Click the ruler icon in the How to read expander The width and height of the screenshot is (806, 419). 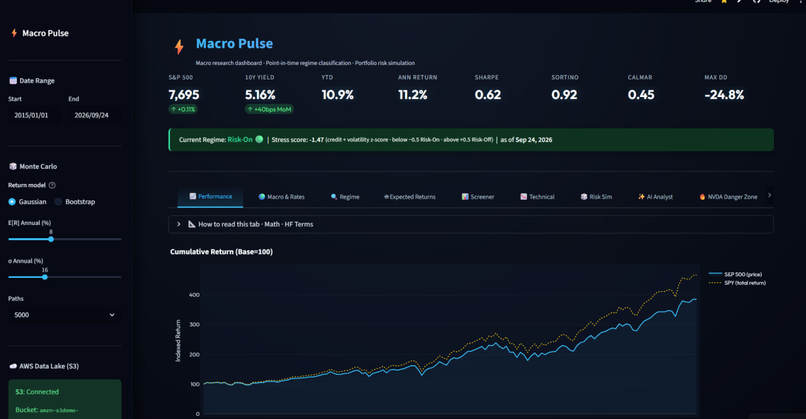click(192, 224)
